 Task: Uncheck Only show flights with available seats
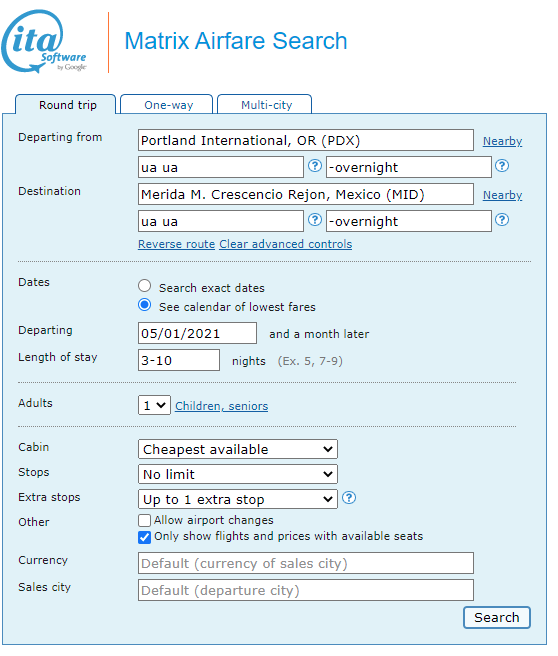[144, 537]
